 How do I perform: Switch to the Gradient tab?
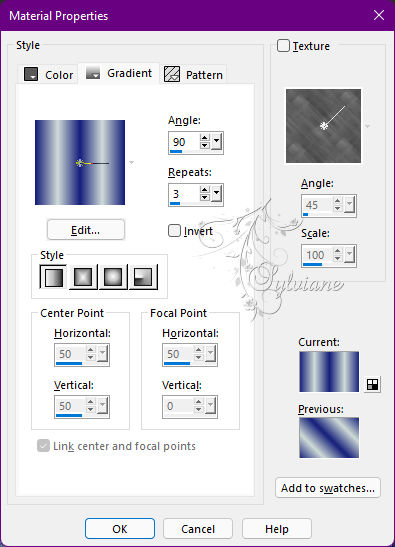119,73
